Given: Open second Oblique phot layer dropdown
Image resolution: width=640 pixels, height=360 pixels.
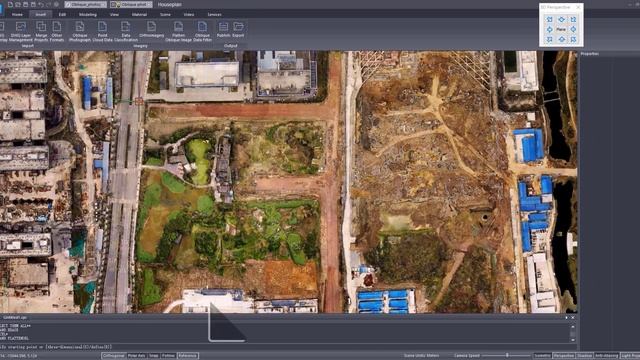Looking at the screenshot, I should point(131,4).
